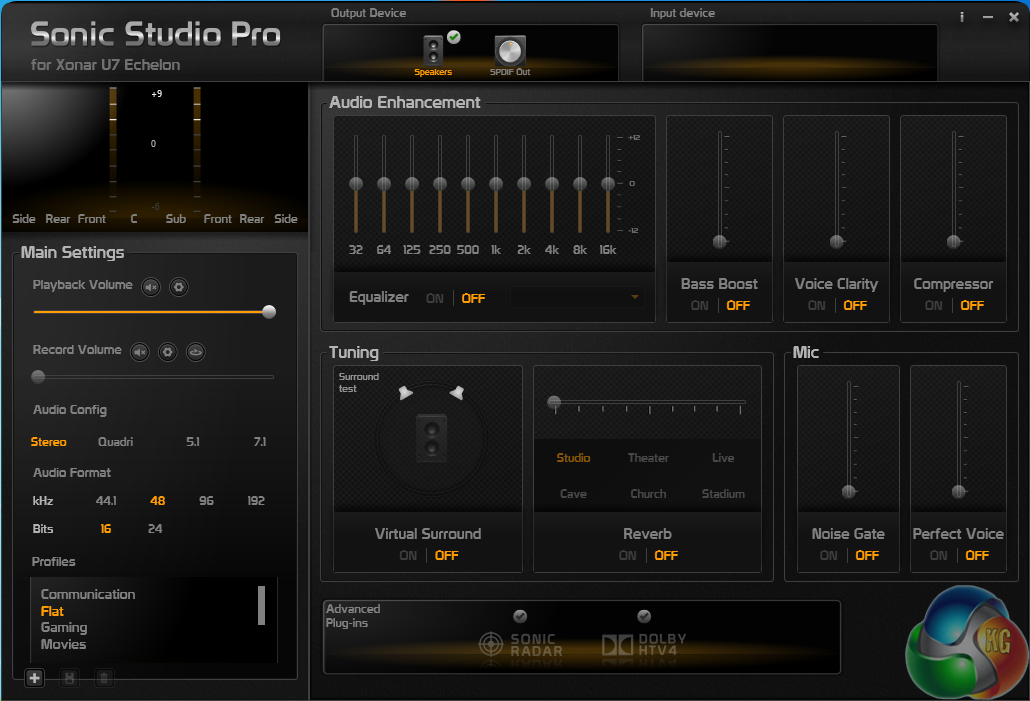Mute the record volume
Screen dimensions: 1030x701
tap(140, 351)
